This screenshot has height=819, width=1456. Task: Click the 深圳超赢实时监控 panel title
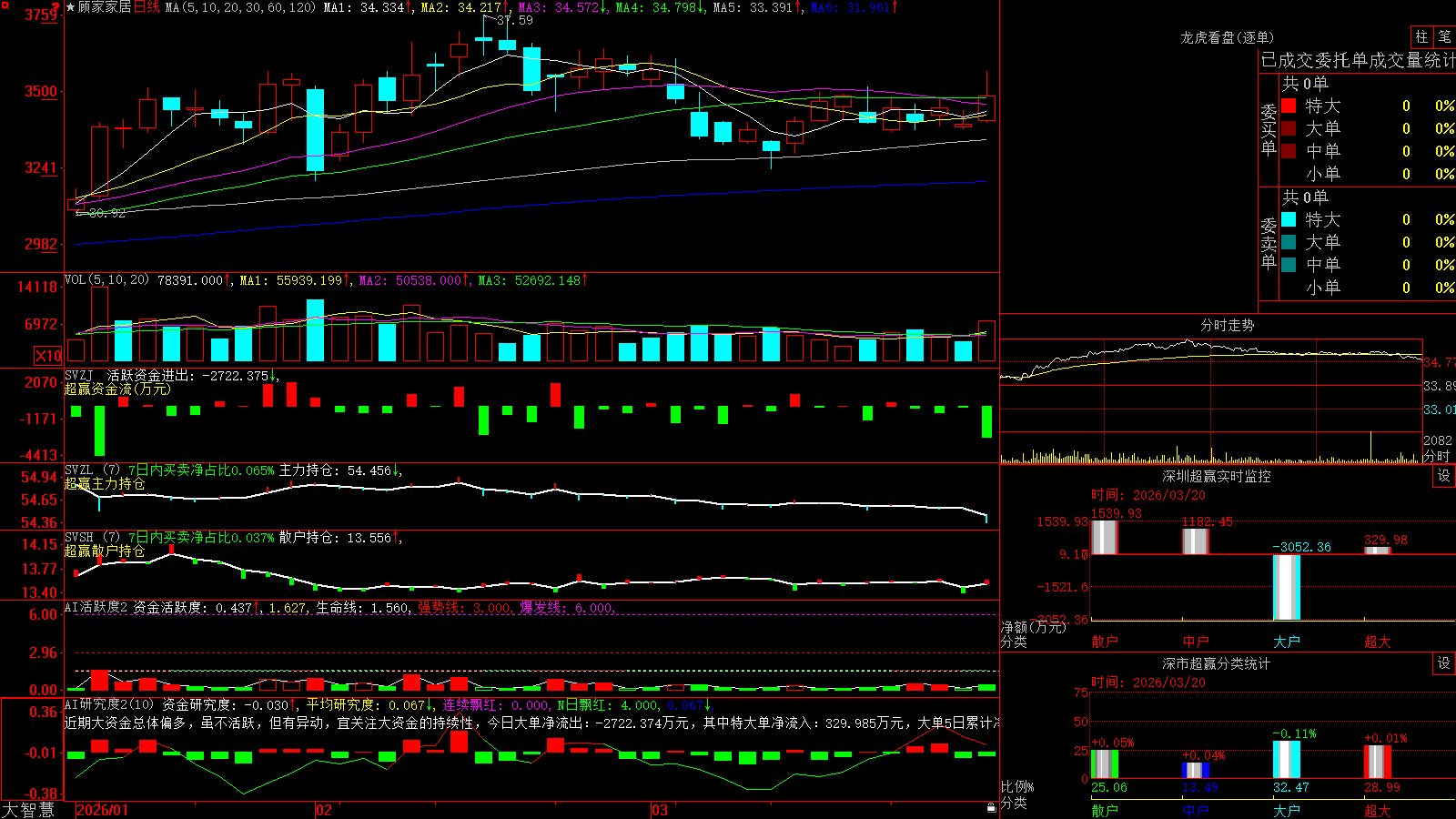[x=1216, y=476]
